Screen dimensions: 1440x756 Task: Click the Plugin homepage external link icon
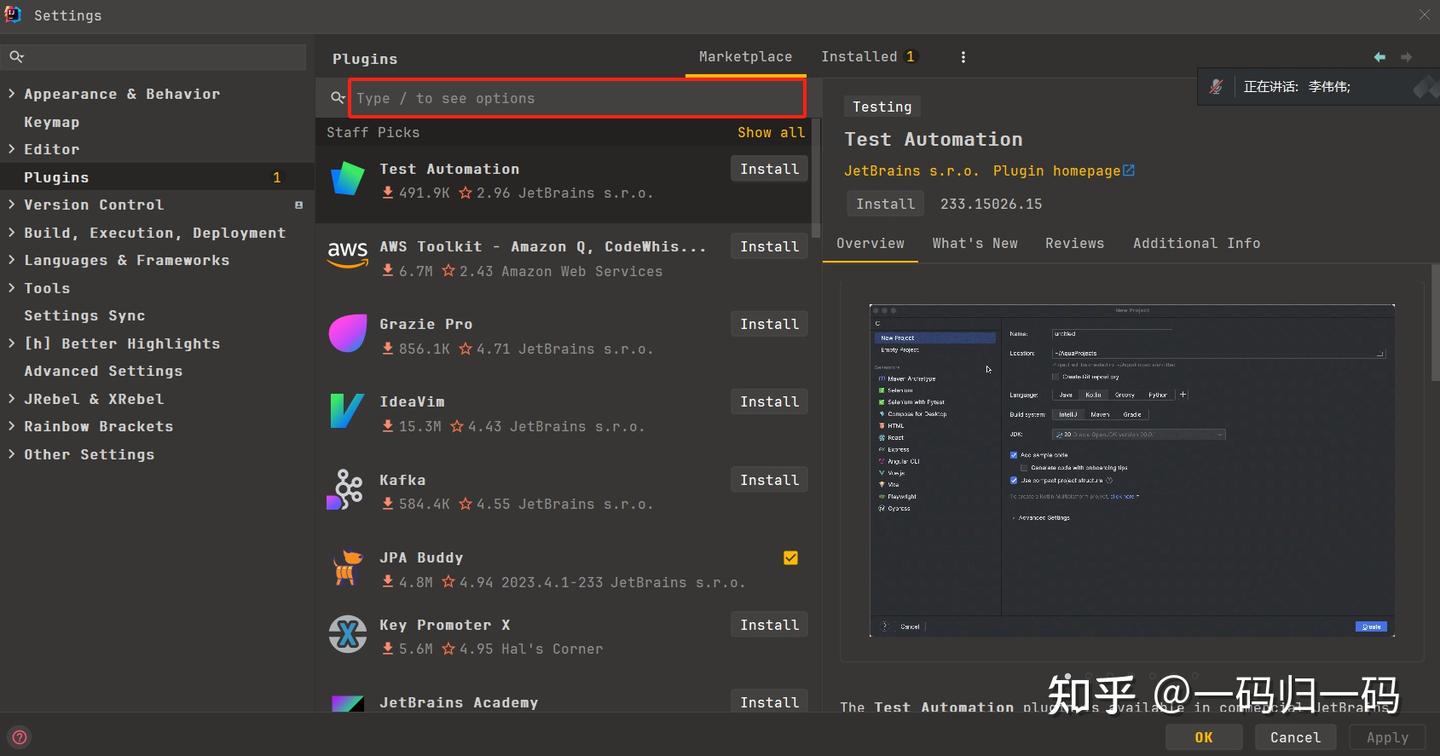tap(1129, 171)
